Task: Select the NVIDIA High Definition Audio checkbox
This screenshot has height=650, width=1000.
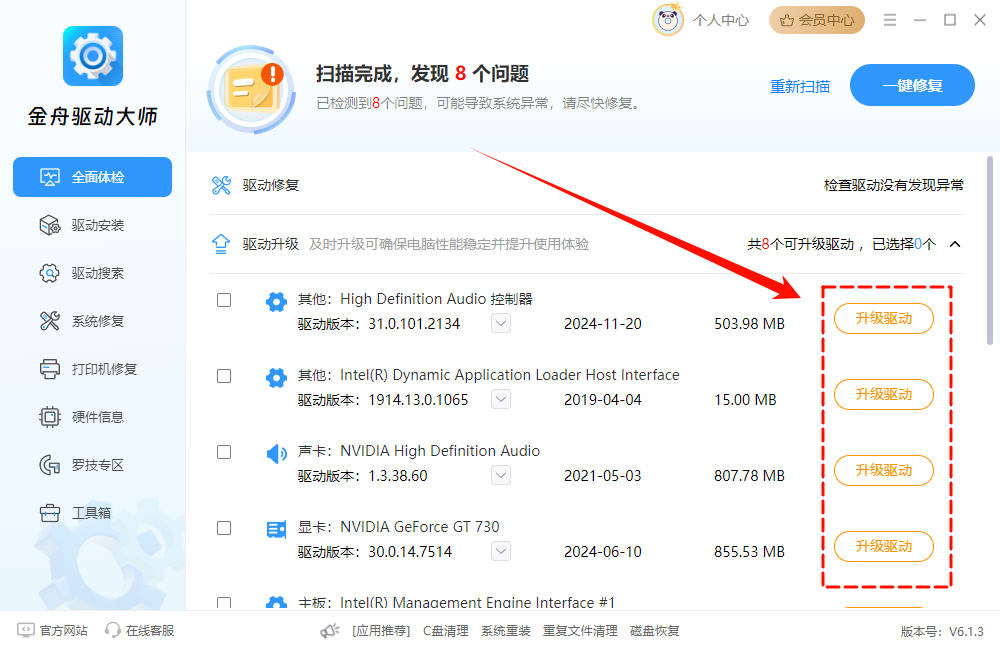Action: point(224,452)
